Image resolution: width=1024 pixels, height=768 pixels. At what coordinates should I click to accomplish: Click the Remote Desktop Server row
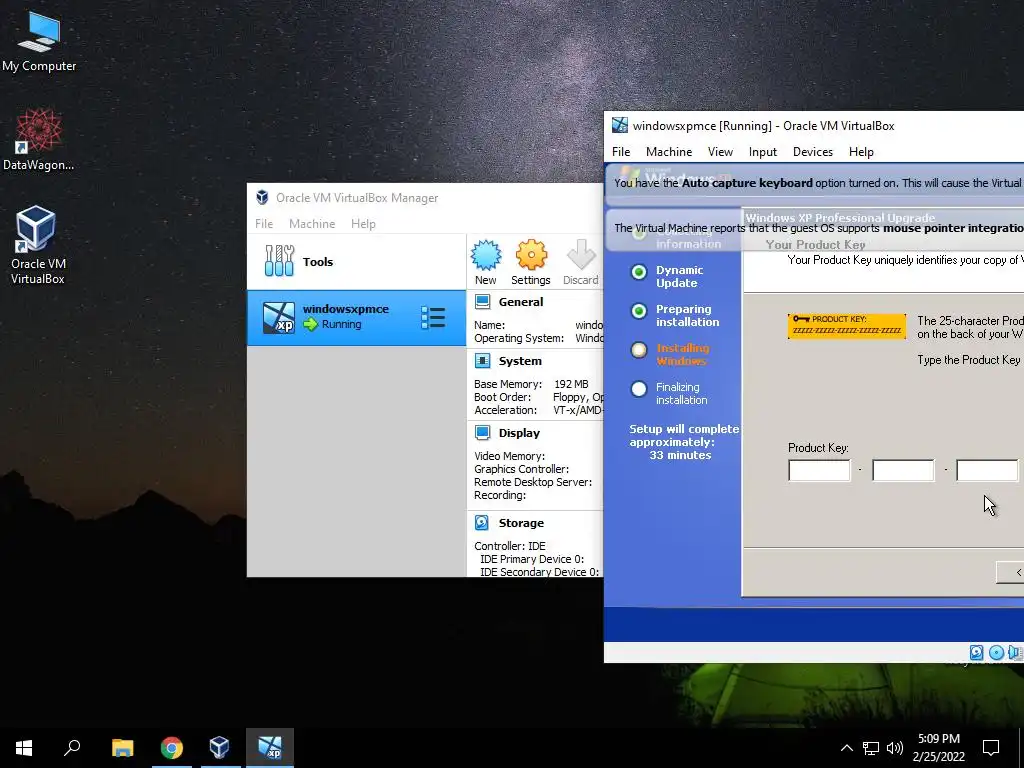(533, 482)
